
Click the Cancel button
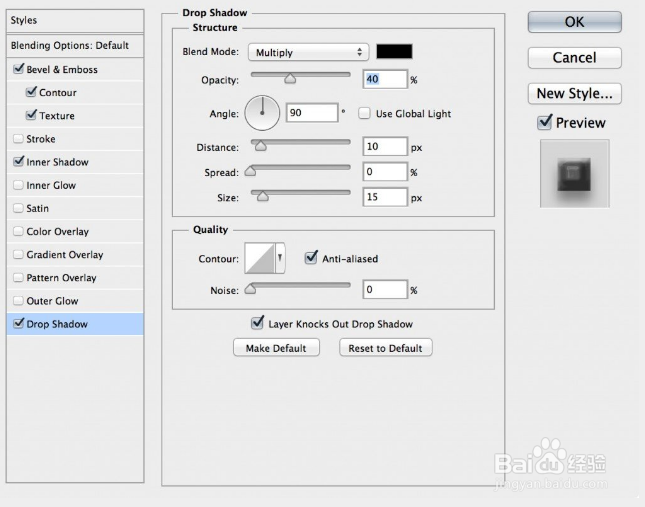pos(575,58)
